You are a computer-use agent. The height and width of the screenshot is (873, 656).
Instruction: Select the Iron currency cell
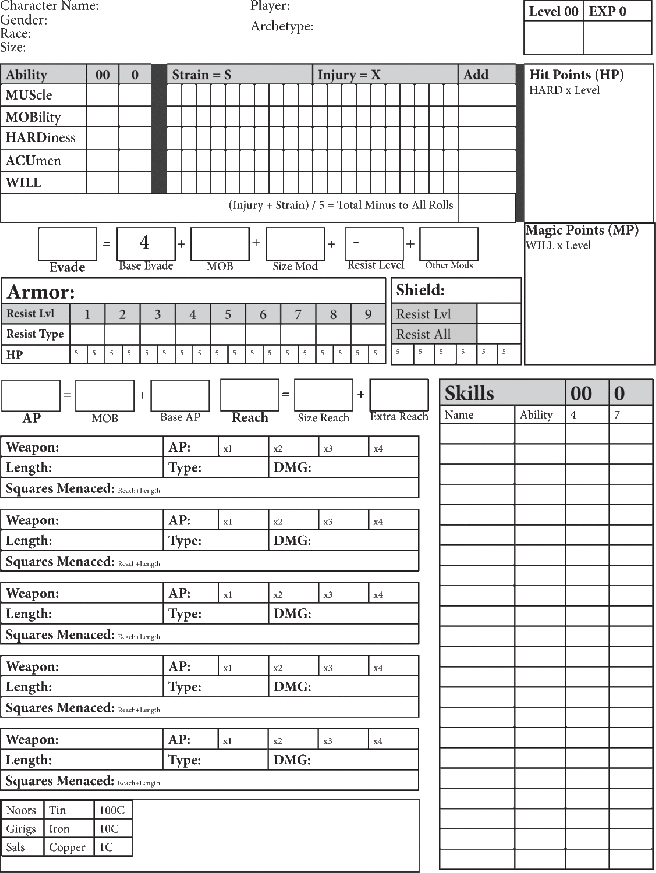[x=68, y=828]
